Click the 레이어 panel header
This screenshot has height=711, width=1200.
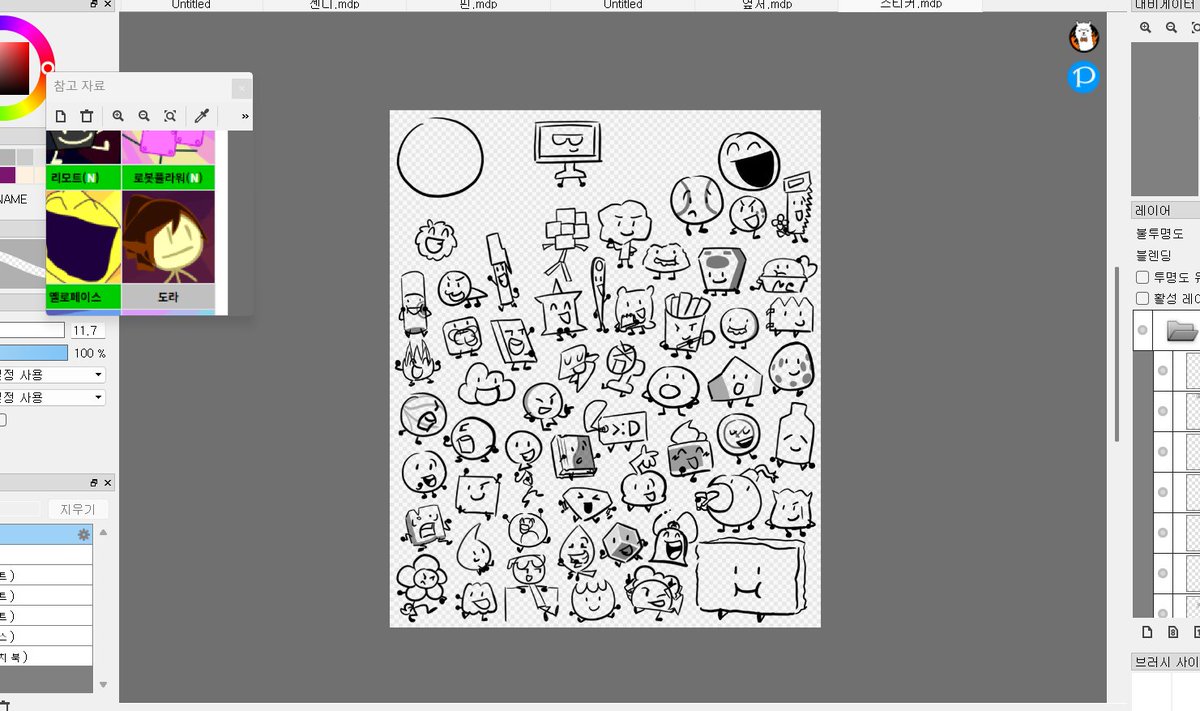point(1166,210)
